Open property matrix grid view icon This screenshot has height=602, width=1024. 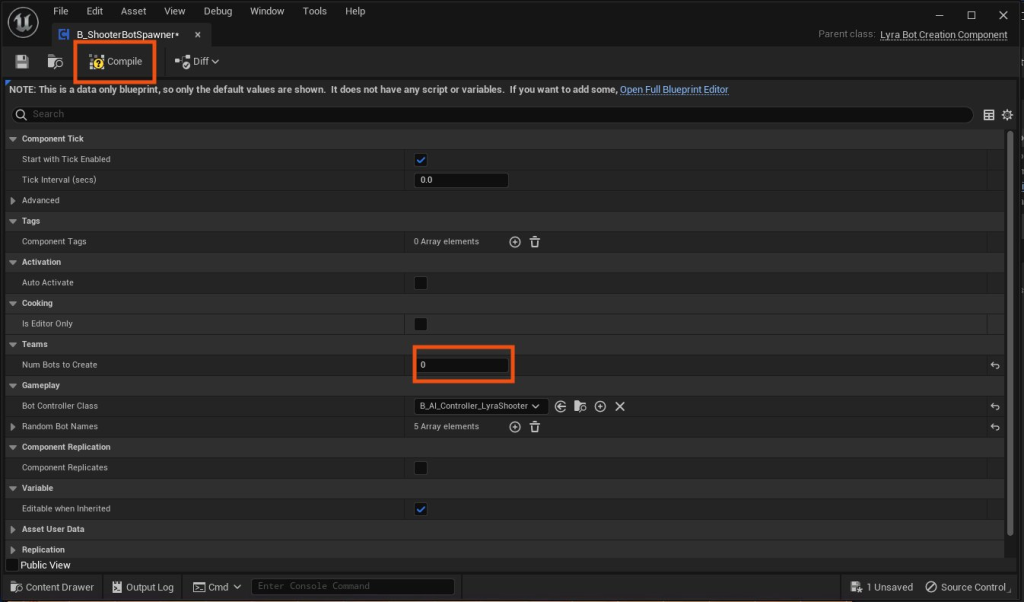tap(989, 115)
